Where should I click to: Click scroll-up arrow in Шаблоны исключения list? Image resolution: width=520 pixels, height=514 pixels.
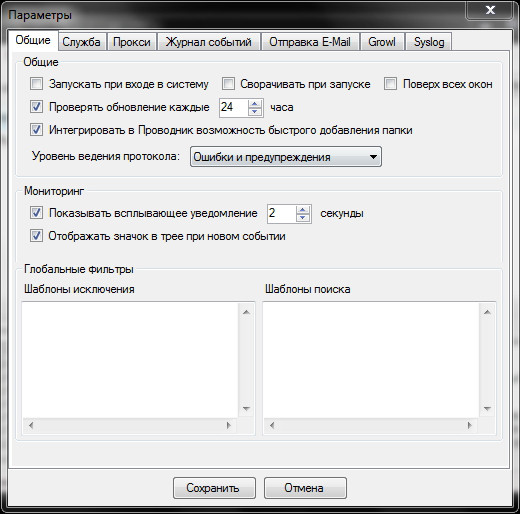click(246, 312)
